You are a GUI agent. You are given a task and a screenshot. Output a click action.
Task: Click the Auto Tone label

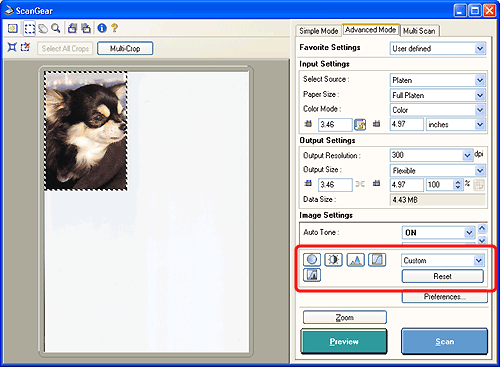pyautogui.click(x=321, y=232)
